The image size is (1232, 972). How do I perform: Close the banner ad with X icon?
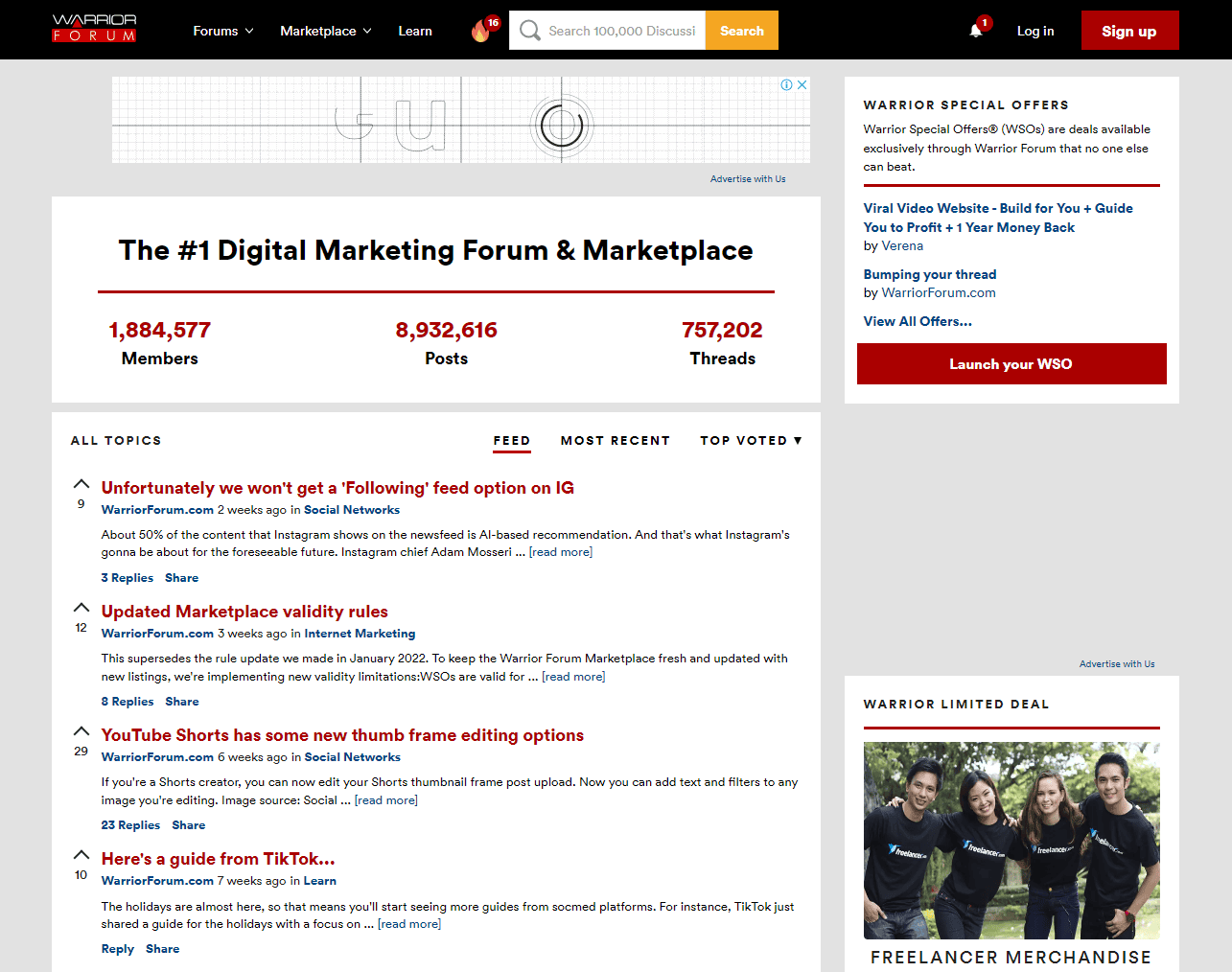point(802,84)
